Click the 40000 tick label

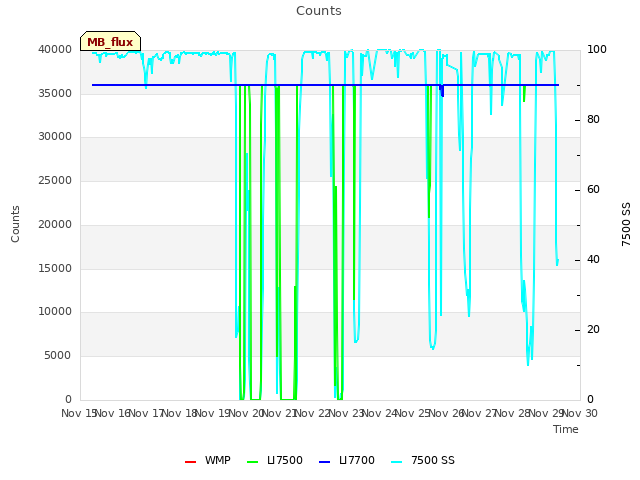tap(55, 49)
